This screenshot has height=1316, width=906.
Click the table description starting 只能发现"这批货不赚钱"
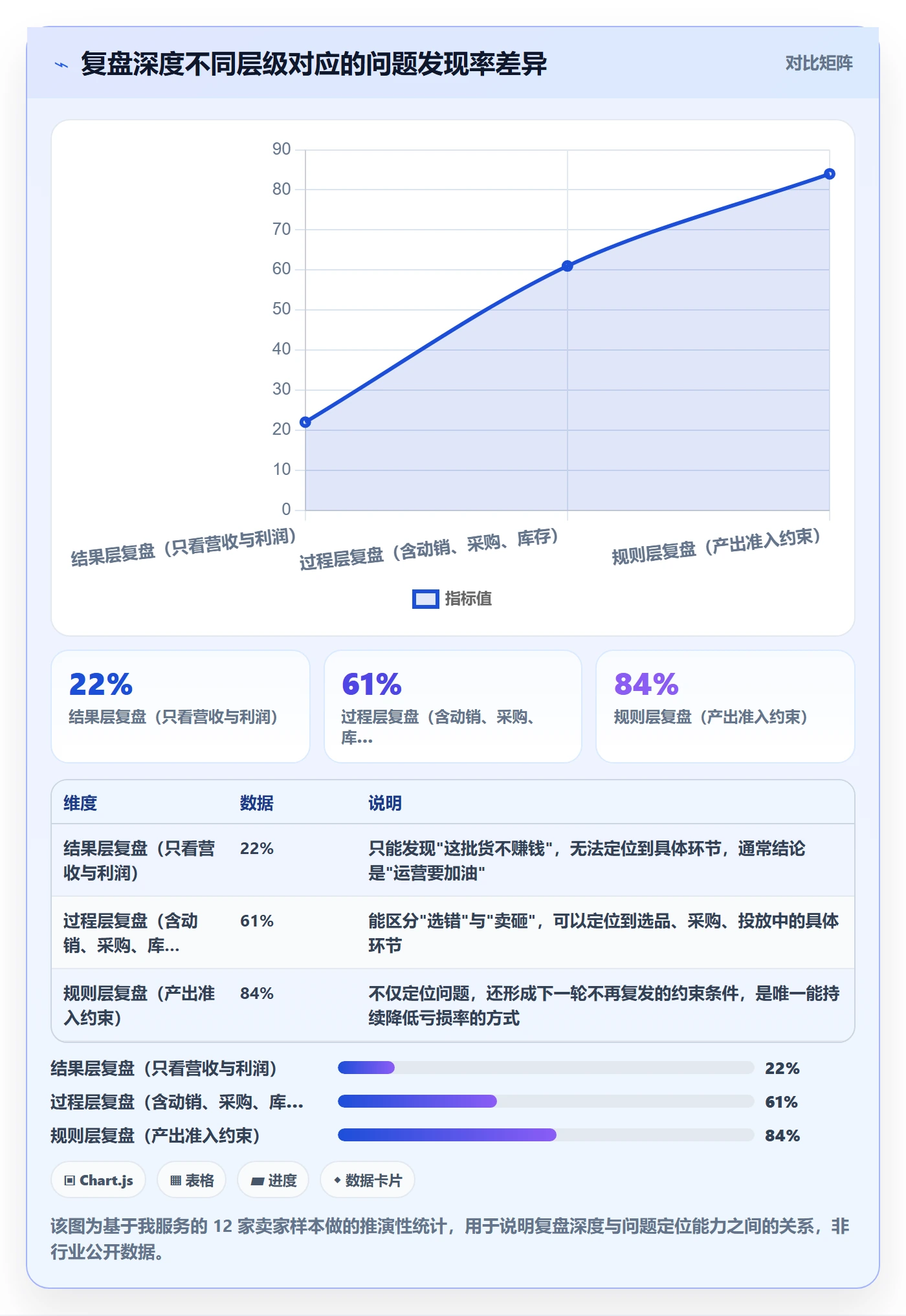point(587,861)
